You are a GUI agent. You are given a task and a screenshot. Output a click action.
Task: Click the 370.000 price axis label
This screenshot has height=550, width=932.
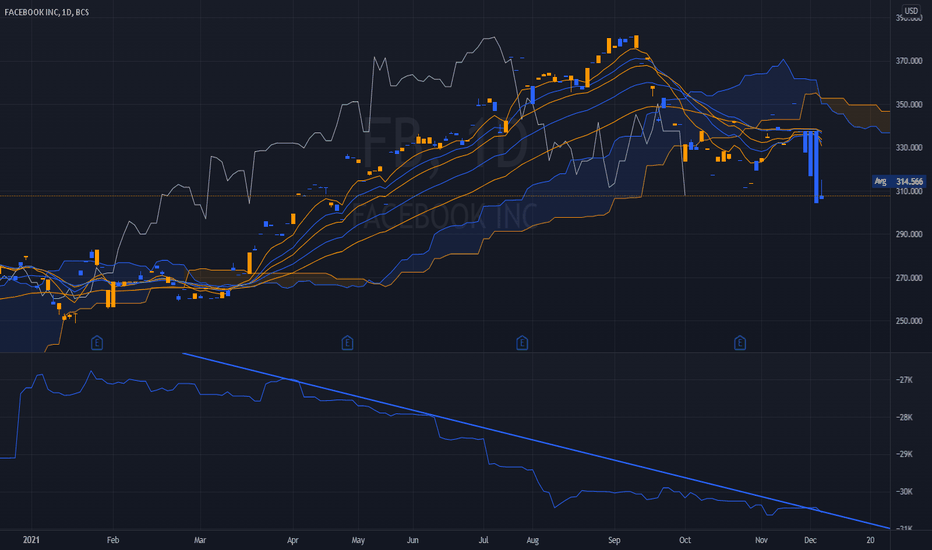909,61
